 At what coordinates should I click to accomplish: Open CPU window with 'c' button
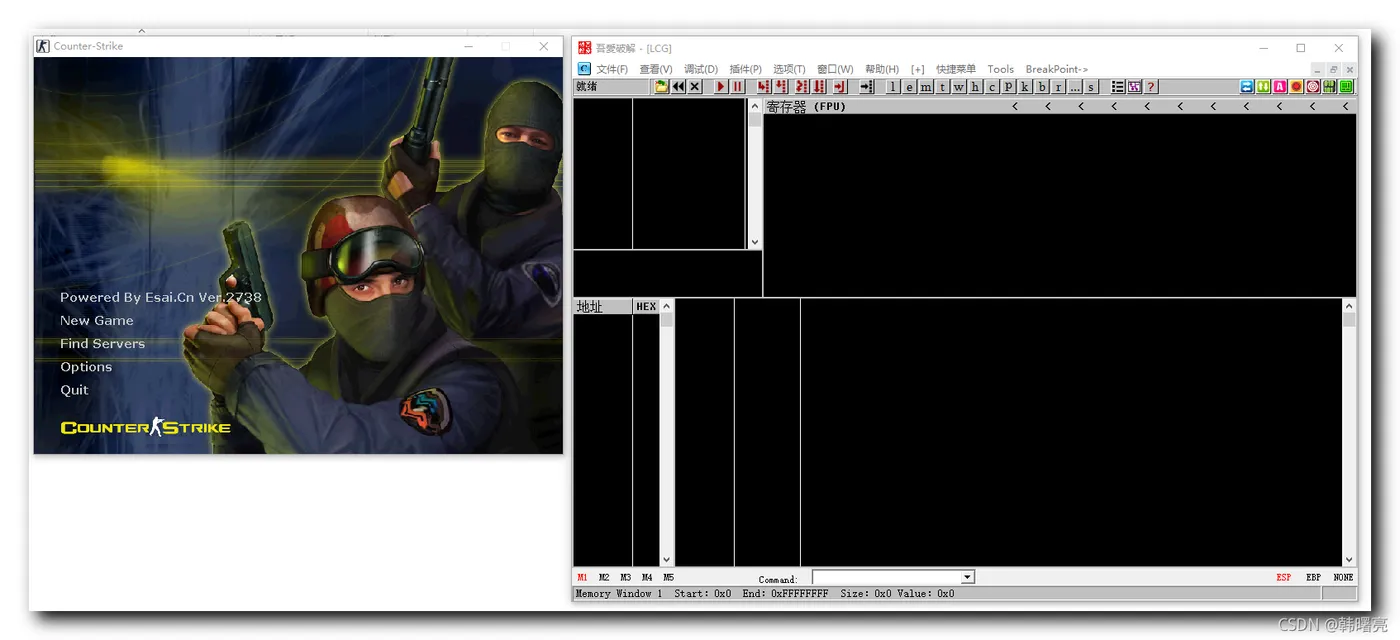(x=992, y=87)
